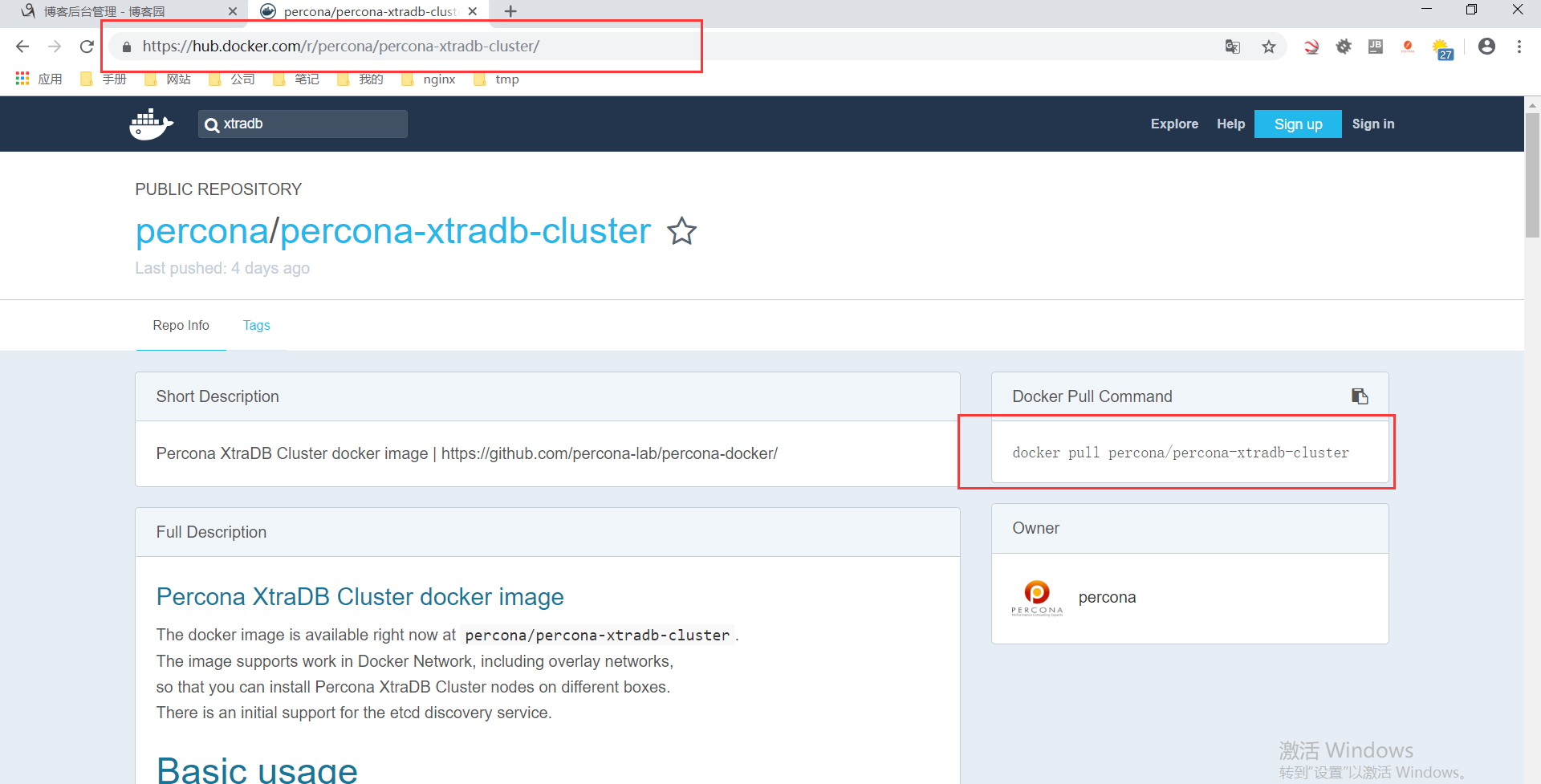1541x784 pixels.
Task: Star the percona-xtradb-cluster repository
Action: tap(682, 231)
